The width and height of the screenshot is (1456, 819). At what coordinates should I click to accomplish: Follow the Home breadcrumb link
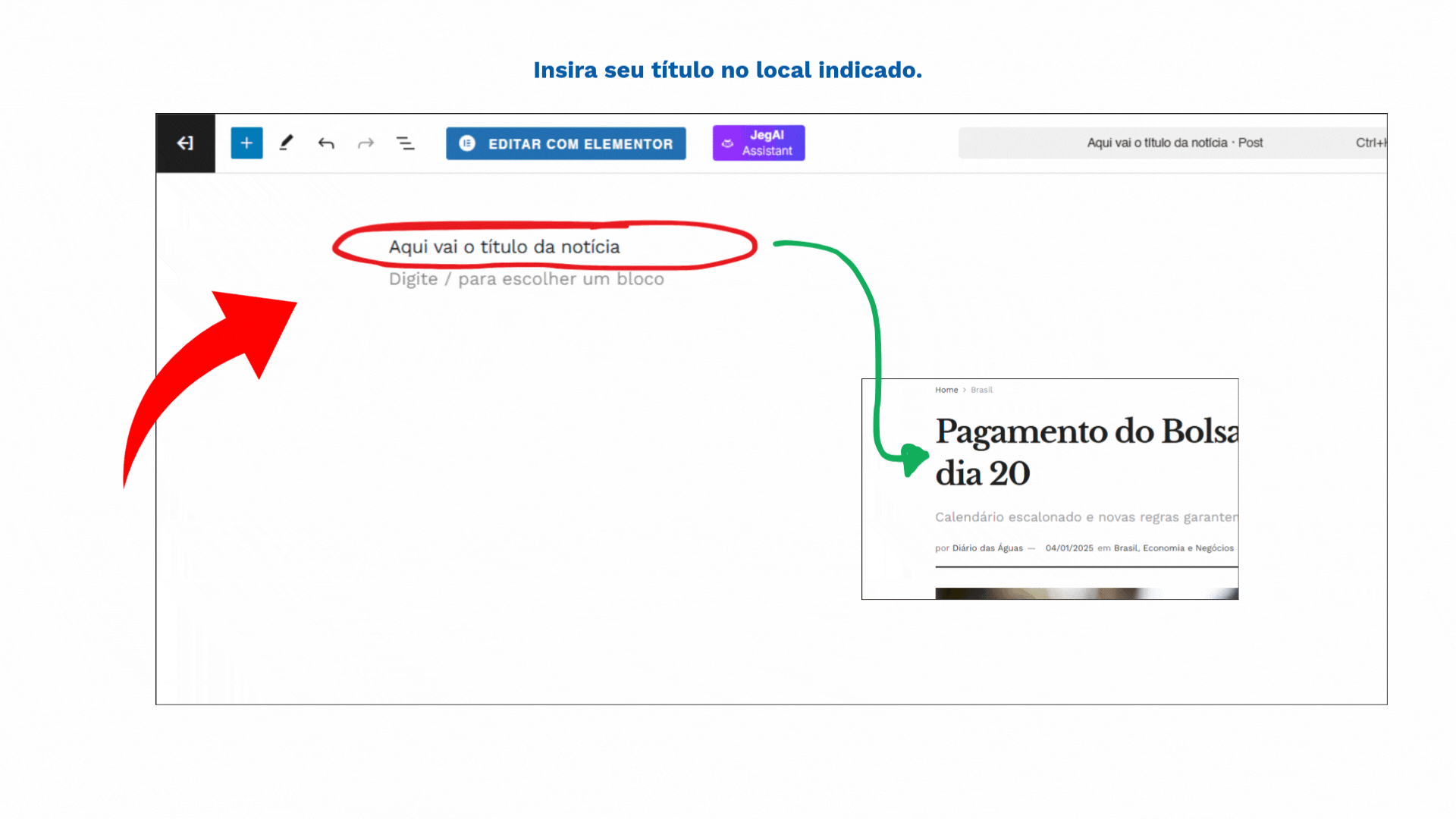946,390
